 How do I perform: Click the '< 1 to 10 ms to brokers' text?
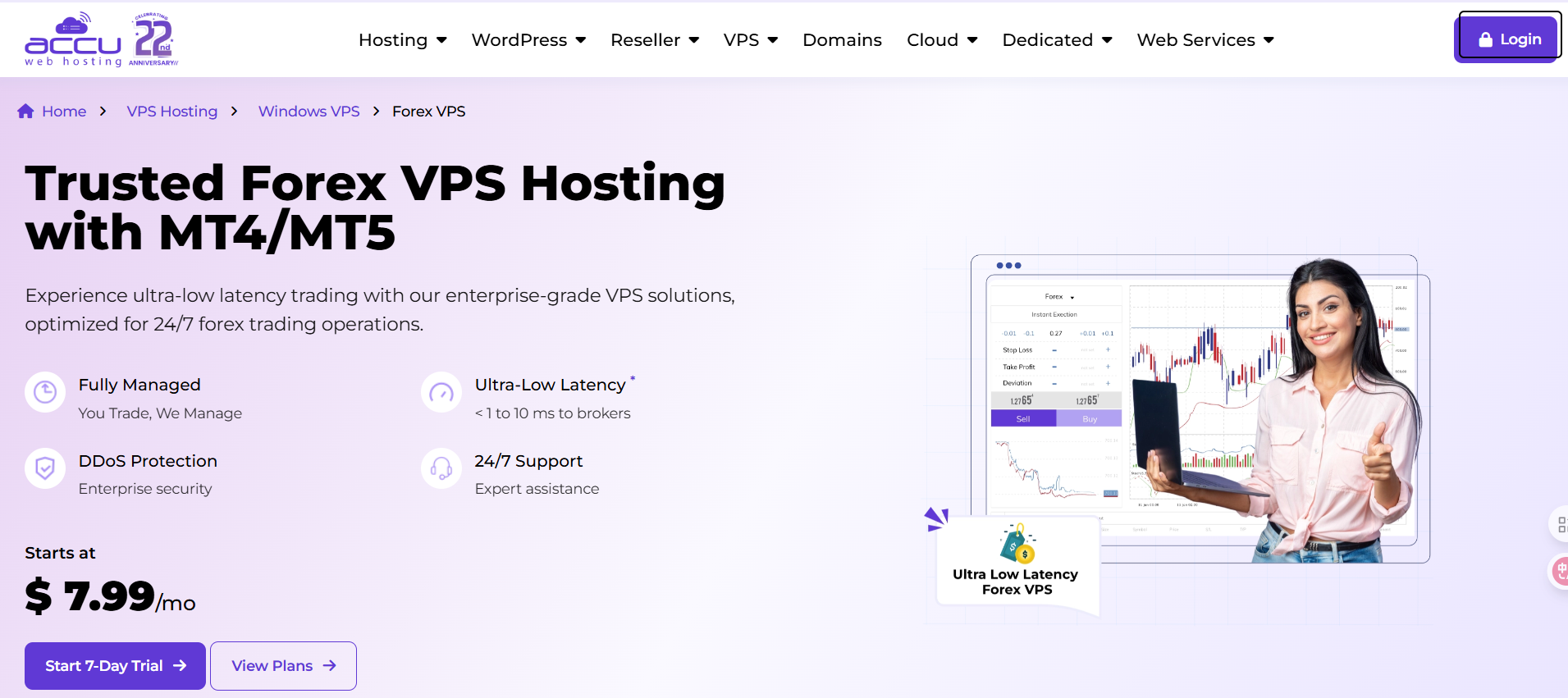(x=552, y=413)
